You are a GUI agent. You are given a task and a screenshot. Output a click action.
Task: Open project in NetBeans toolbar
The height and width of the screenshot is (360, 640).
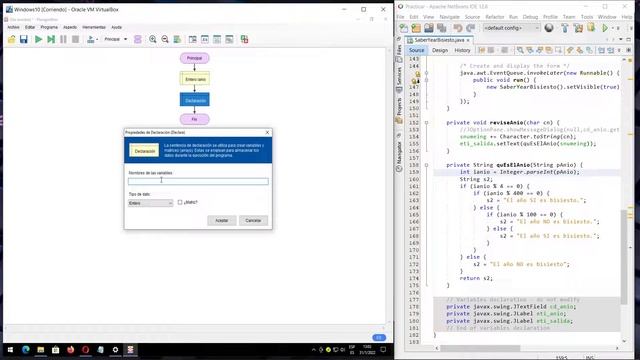429,28
